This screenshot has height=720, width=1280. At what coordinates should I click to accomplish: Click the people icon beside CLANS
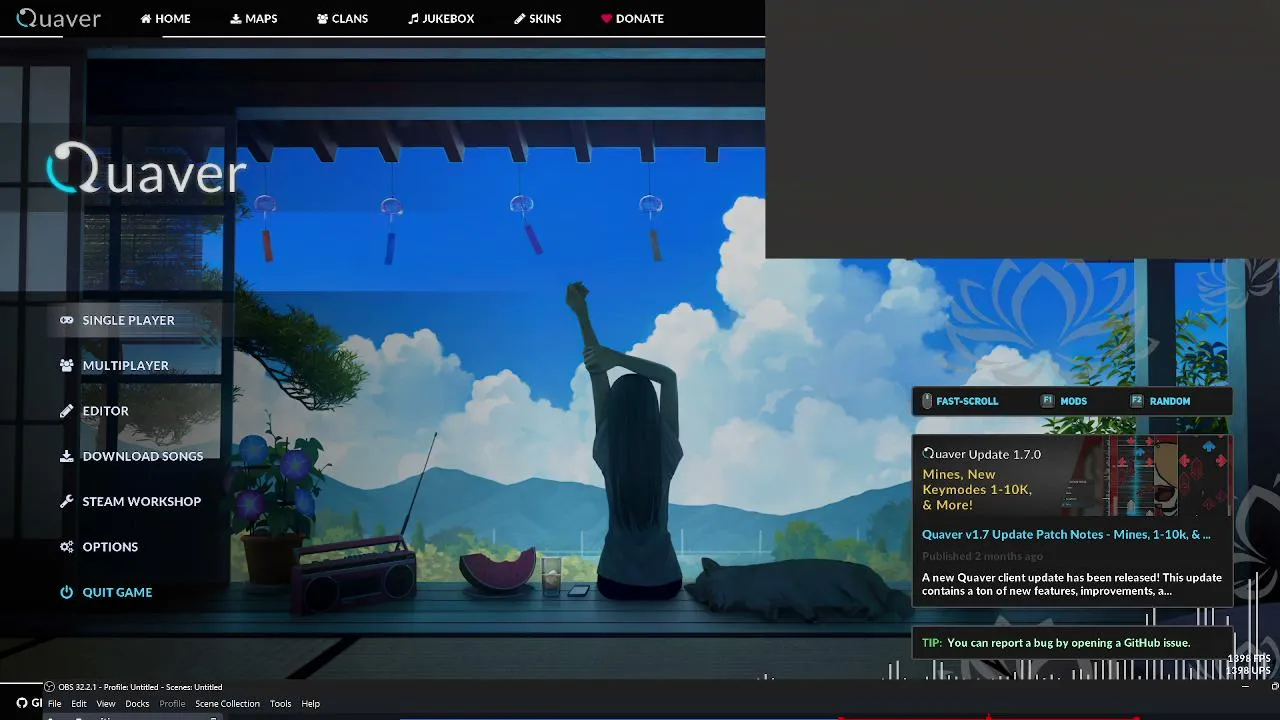(323, 19)
